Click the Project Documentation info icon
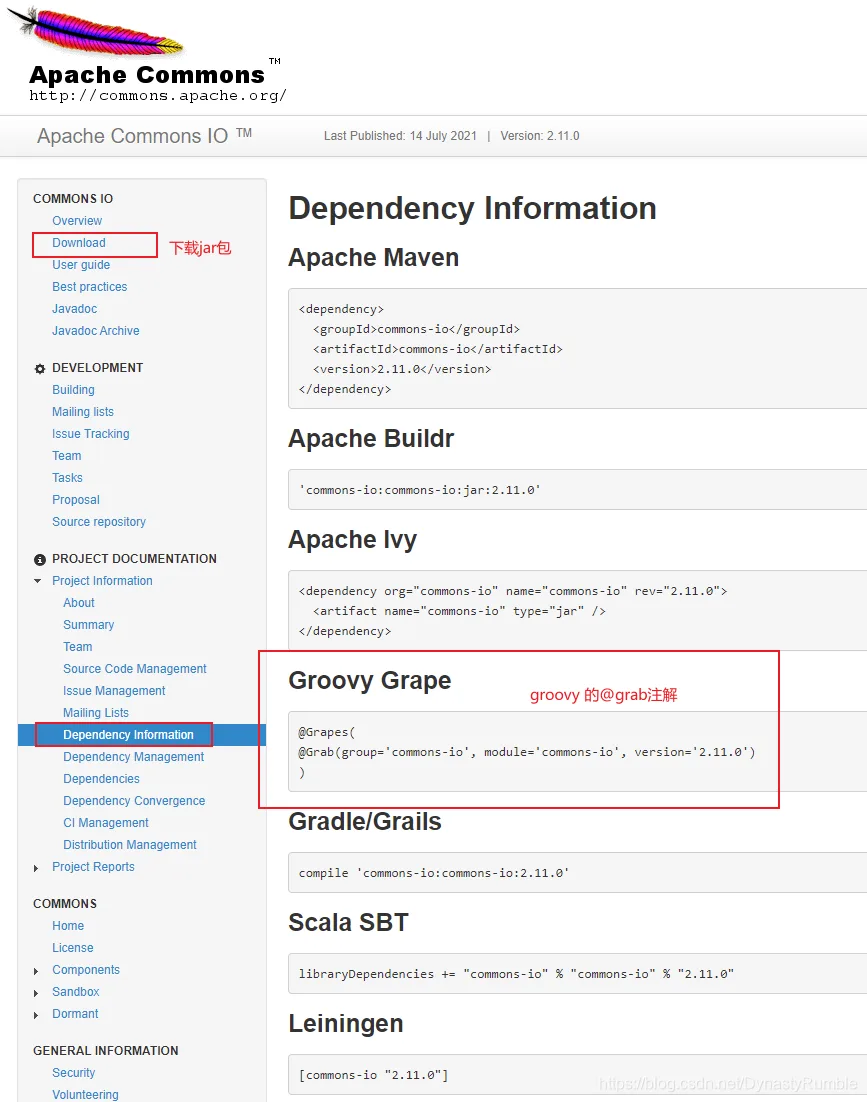 coord(40,559)
